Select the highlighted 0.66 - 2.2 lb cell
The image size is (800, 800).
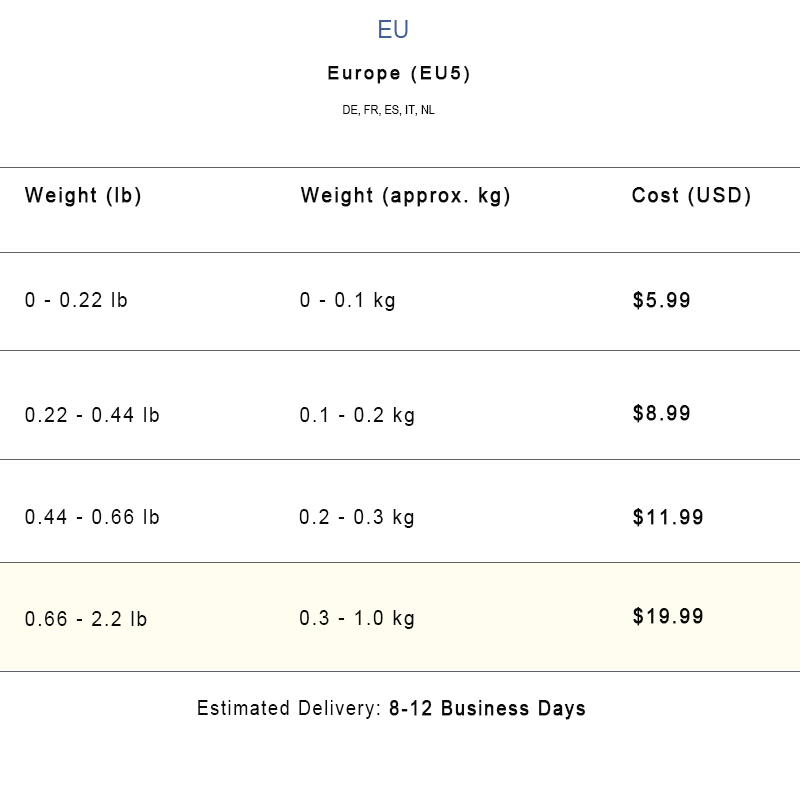click(86, 619)
